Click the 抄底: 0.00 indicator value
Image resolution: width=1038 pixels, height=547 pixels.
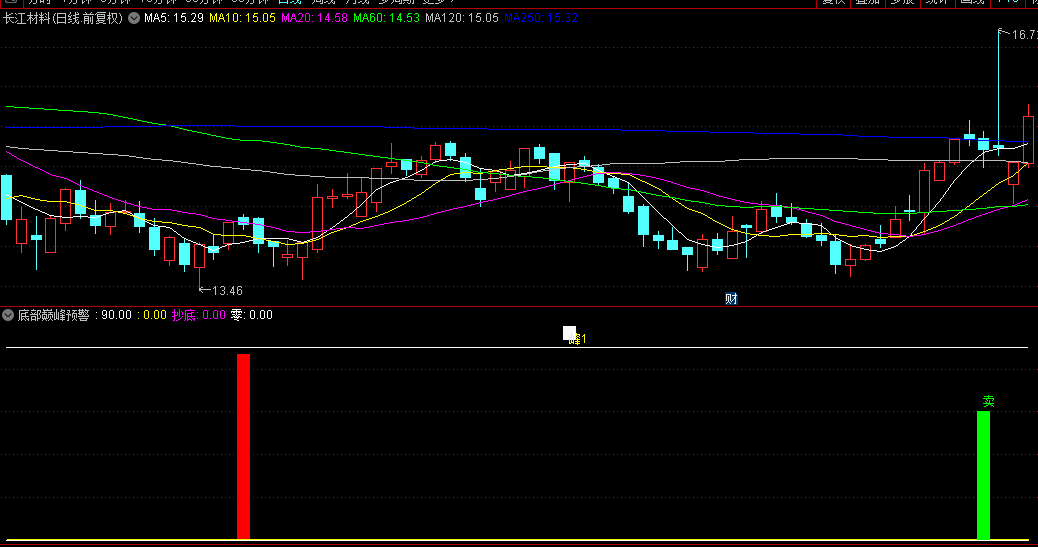[199, 315]
